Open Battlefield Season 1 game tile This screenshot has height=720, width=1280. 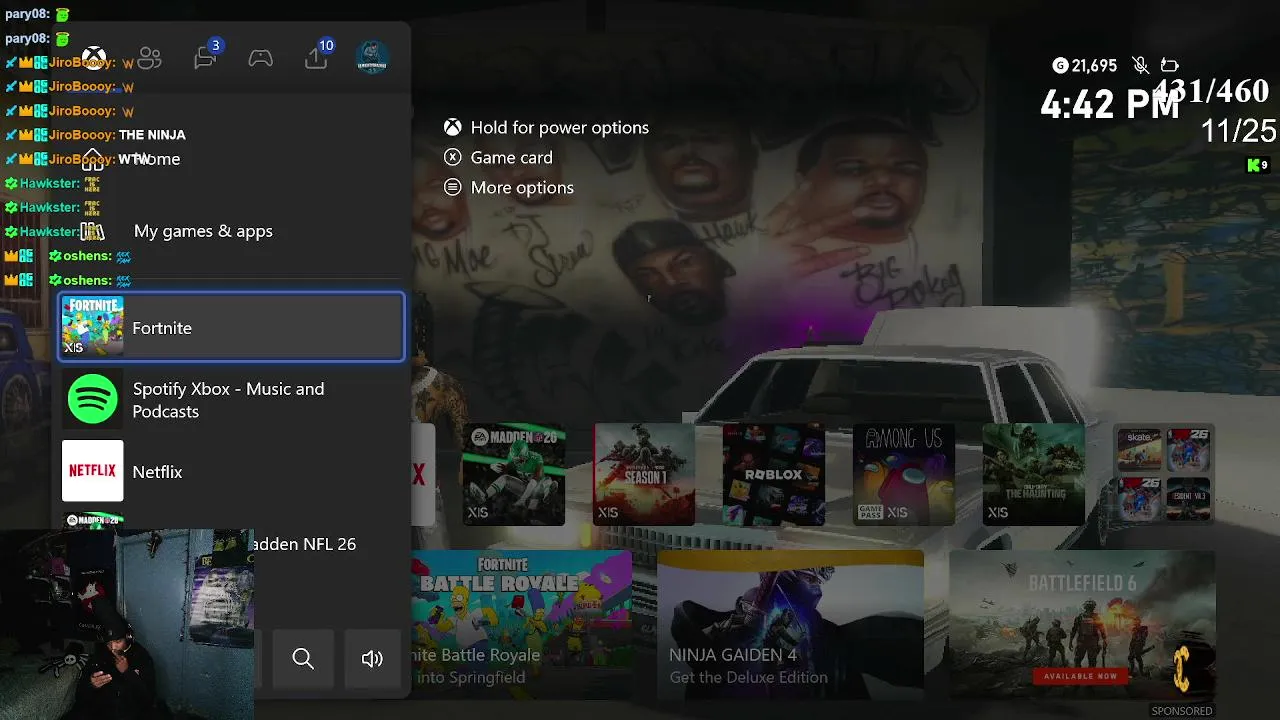(644, 474)
